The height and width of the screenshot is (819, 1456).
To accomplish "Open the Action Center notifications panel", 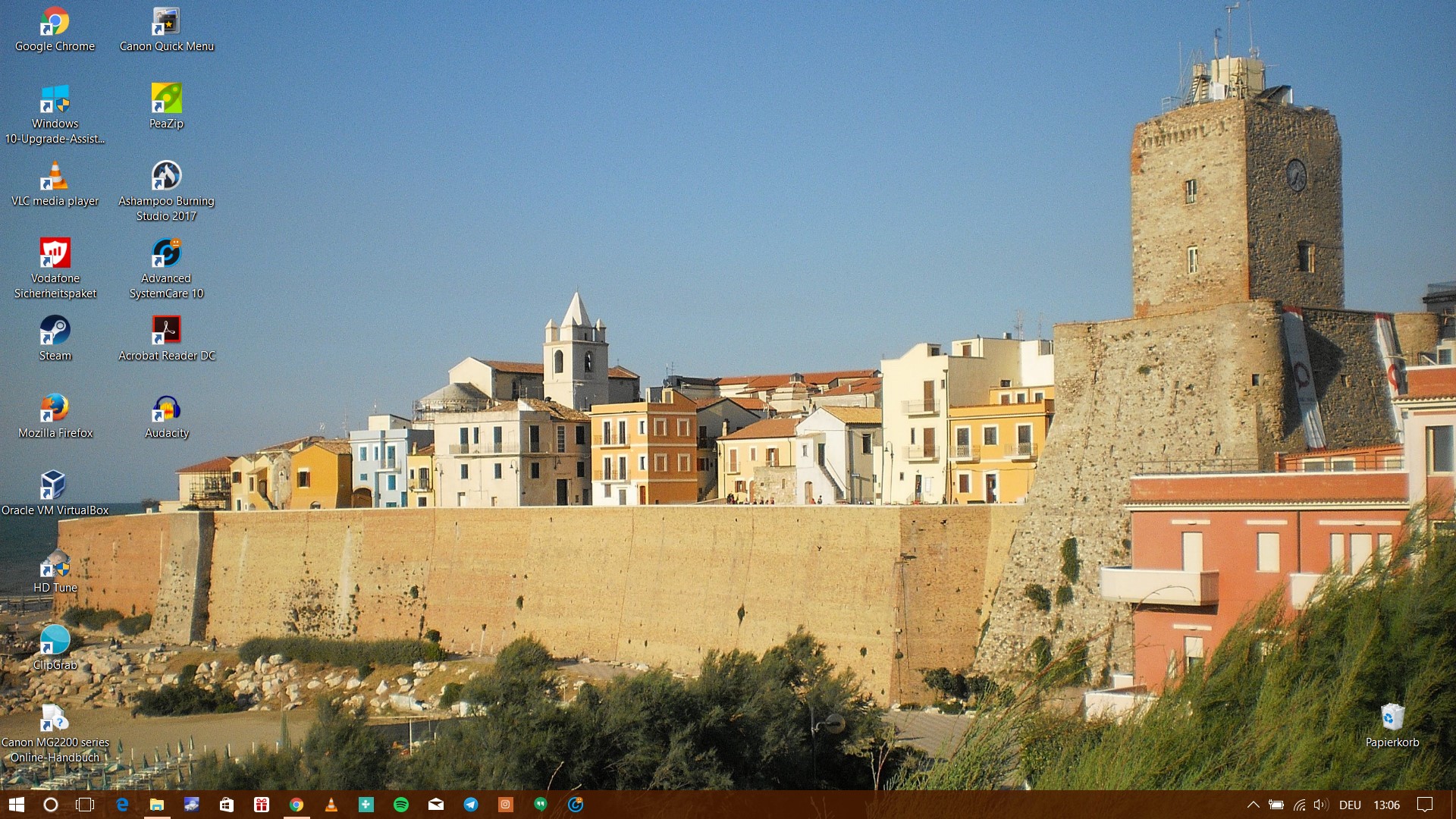I will click(x=1425, y=805).
